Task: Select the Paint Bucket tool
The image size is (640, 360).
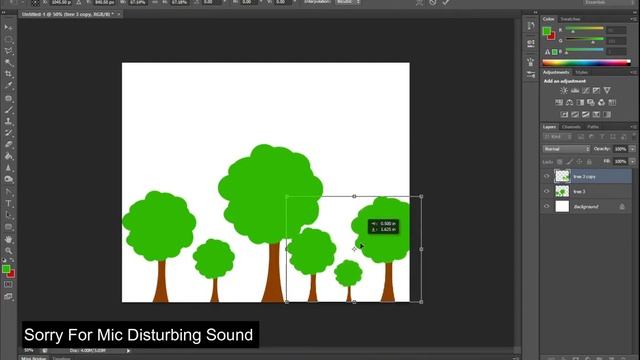Action: click(8, 156)
